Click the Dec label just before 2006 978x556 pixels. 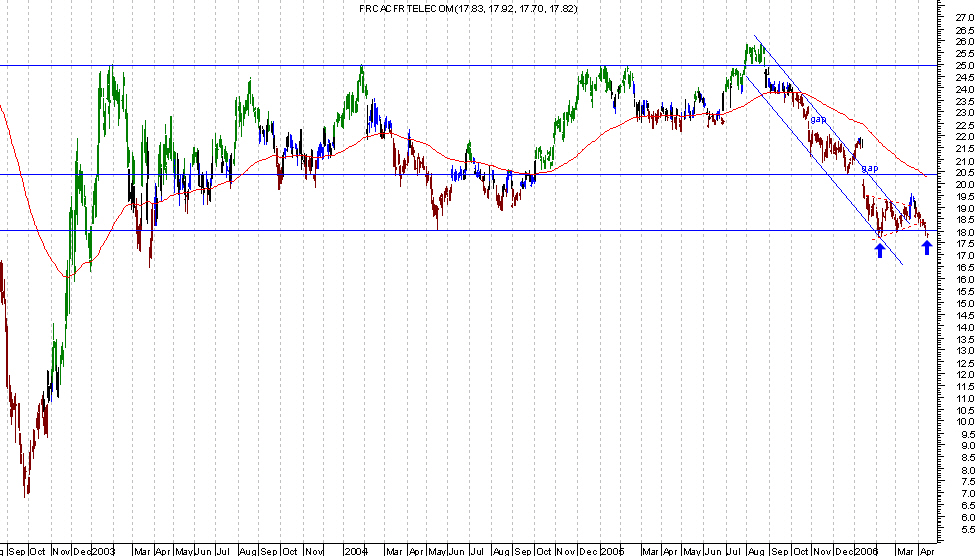[x=845, y=551]
